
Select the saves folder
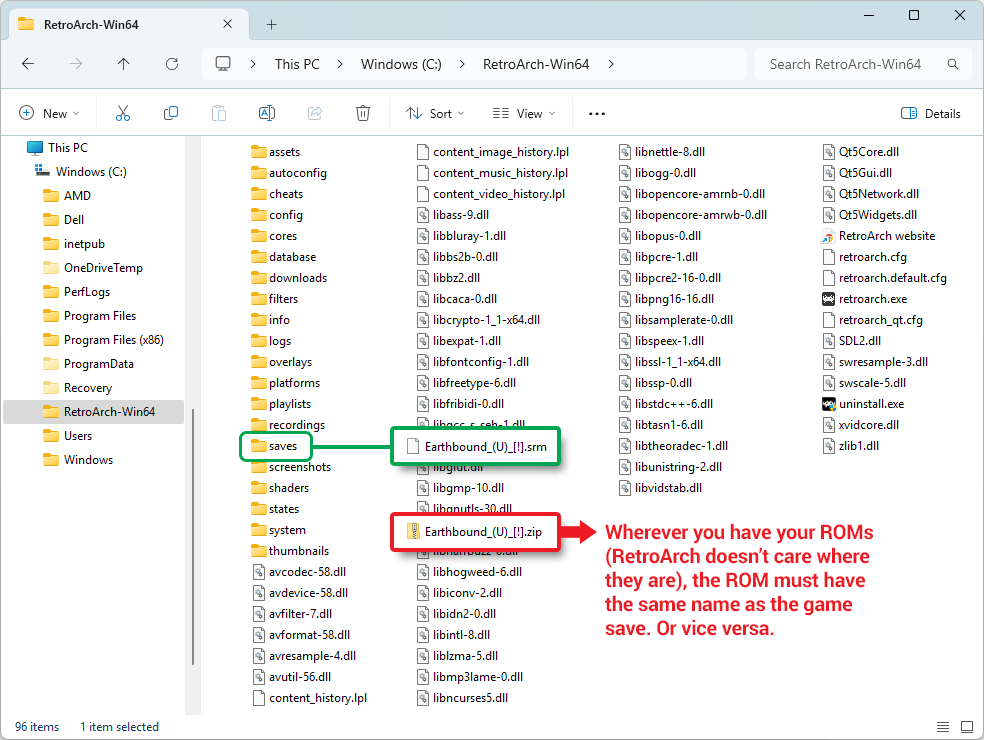274,446
